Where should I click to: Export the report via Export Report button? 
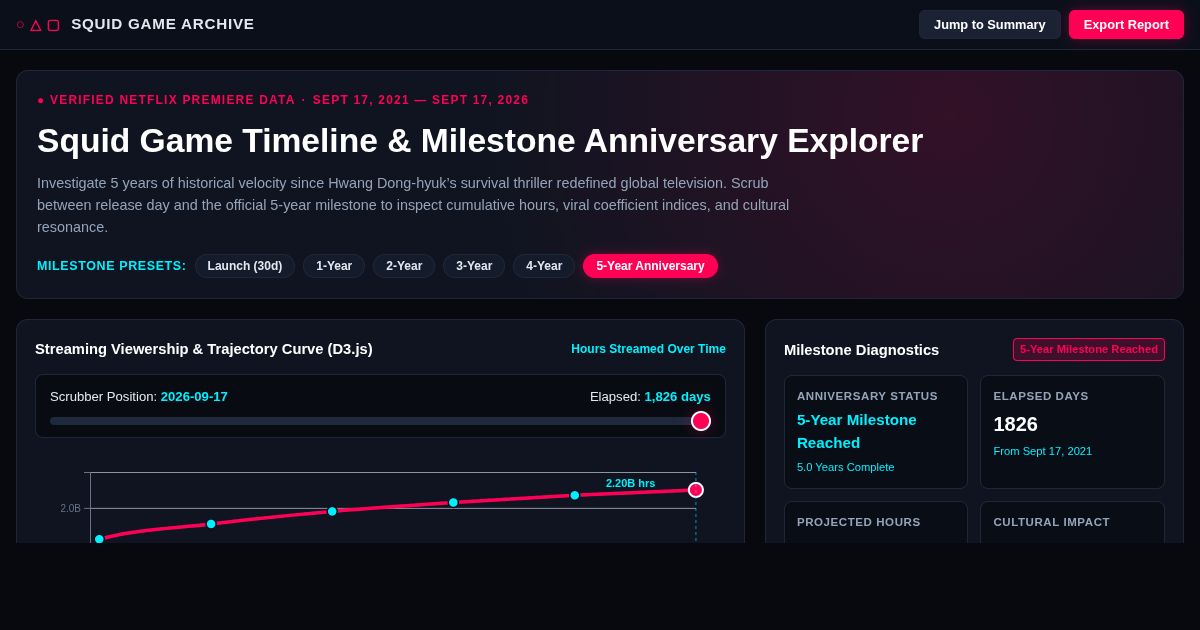(1126, 24)
